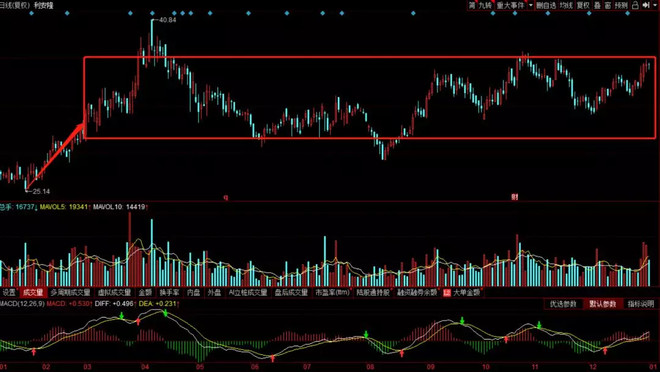The image size is (660, 372).
Task: Open the 重大事件 events selector
Action: point(510,5)
